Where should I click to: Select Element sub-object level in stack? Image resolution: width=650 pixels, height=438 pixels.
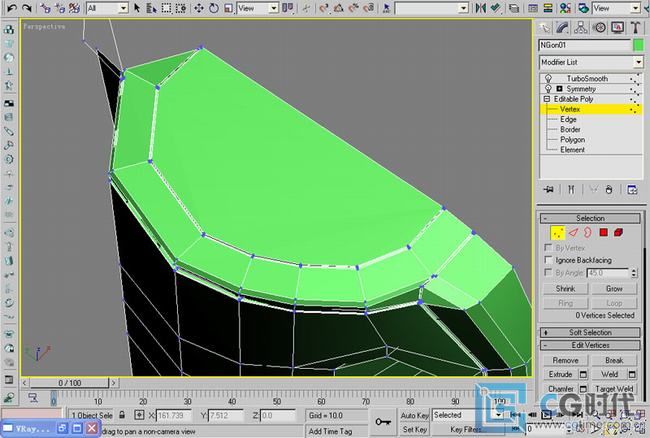[572, 150]
